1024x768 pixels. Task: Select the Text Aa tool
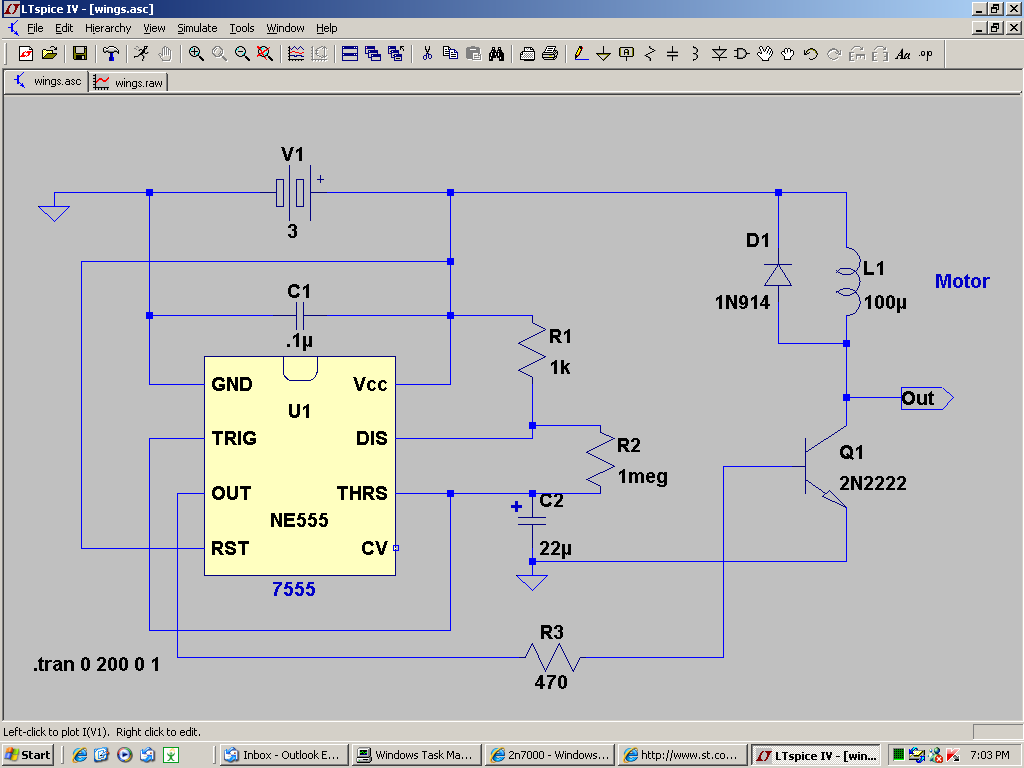tap(903, 54)
